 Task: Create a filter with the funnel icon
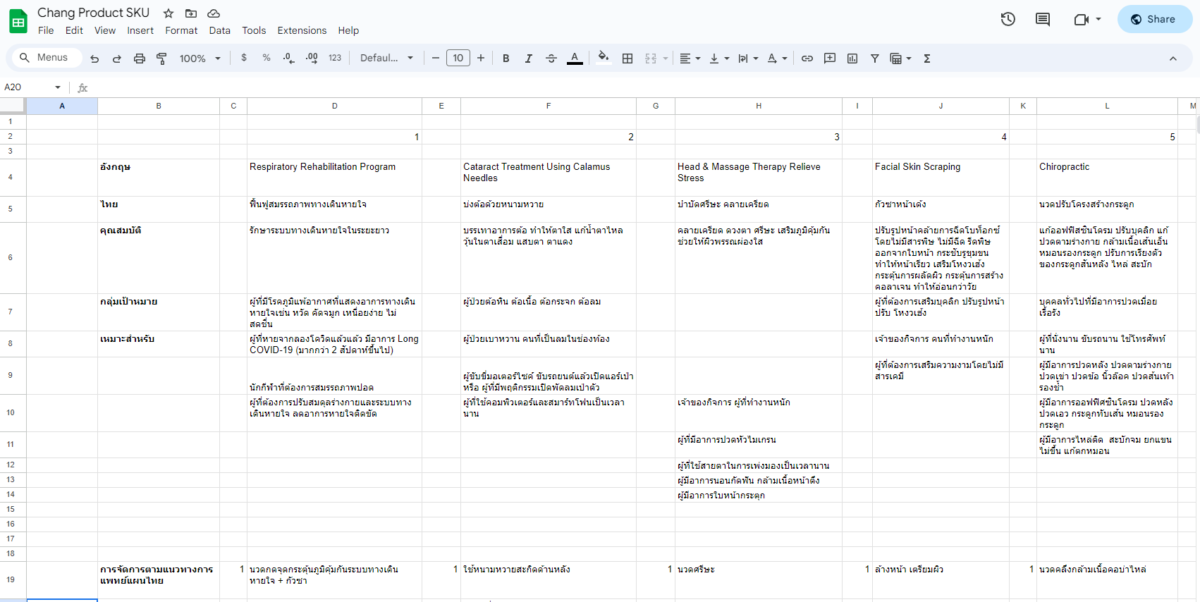coord(873,58)
